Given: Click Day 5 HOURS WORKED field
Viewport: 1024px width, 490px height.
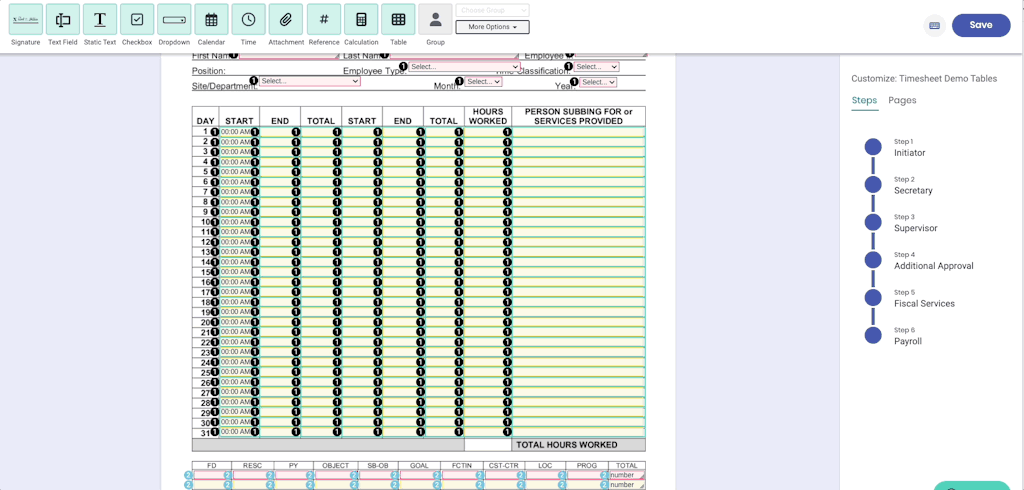Looking at the screenshot, I should (x=488, y=172).
